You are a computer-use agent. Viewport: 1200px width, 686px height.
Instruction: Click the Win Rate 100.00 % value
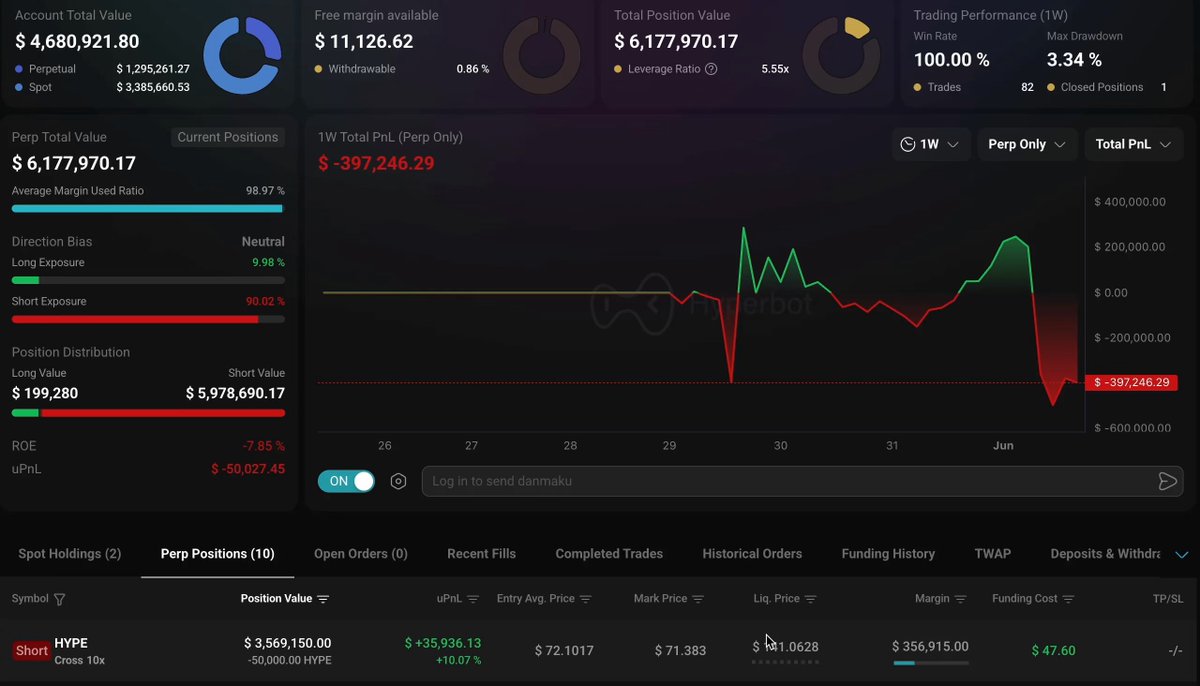[952, 60]
